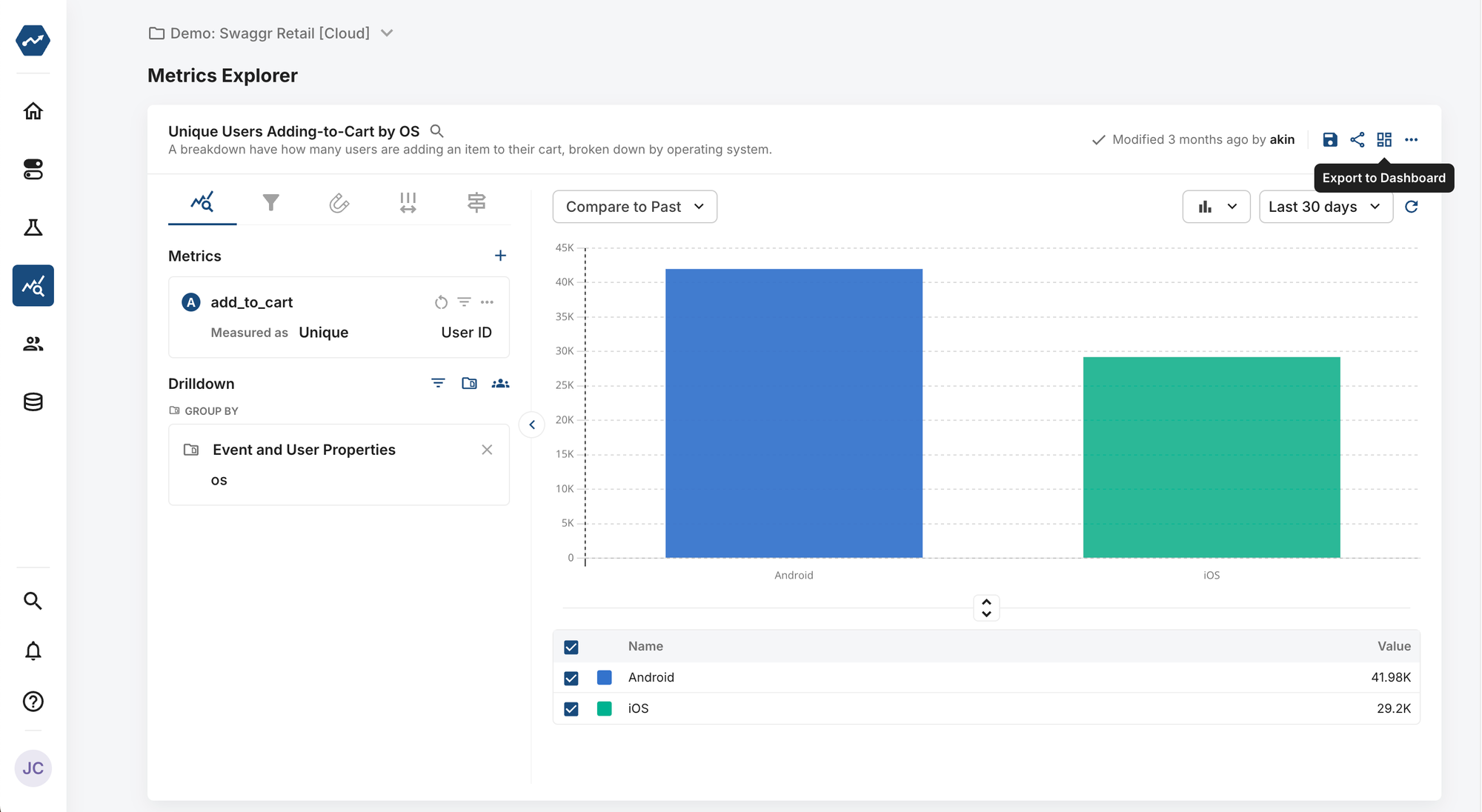Open the Data management database icon in sidebar
This screenshot has height=812, width=1482.
(33, 402)
